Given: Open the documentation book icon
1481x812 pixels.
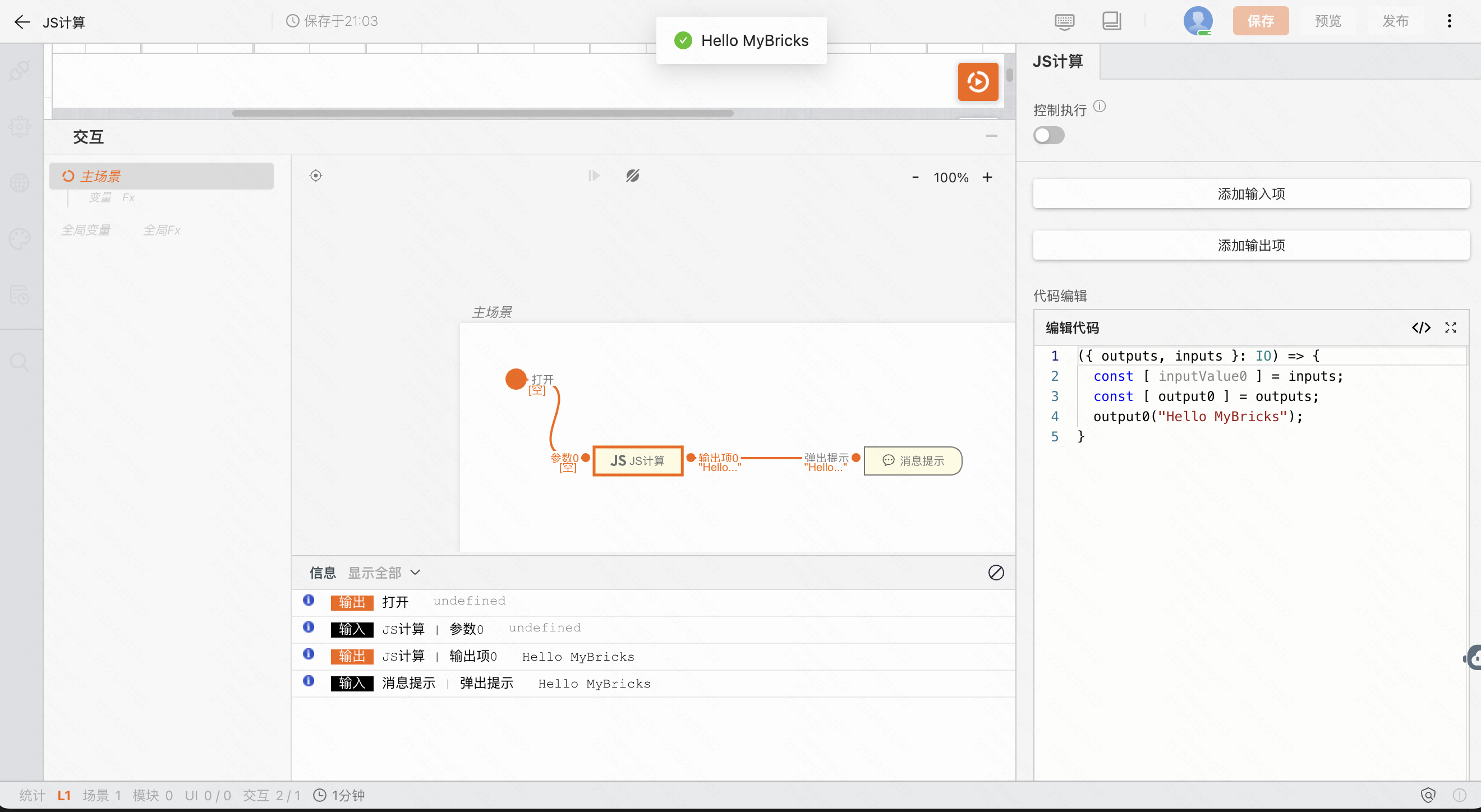Looking at the screenshot, I should point(1111,21).
